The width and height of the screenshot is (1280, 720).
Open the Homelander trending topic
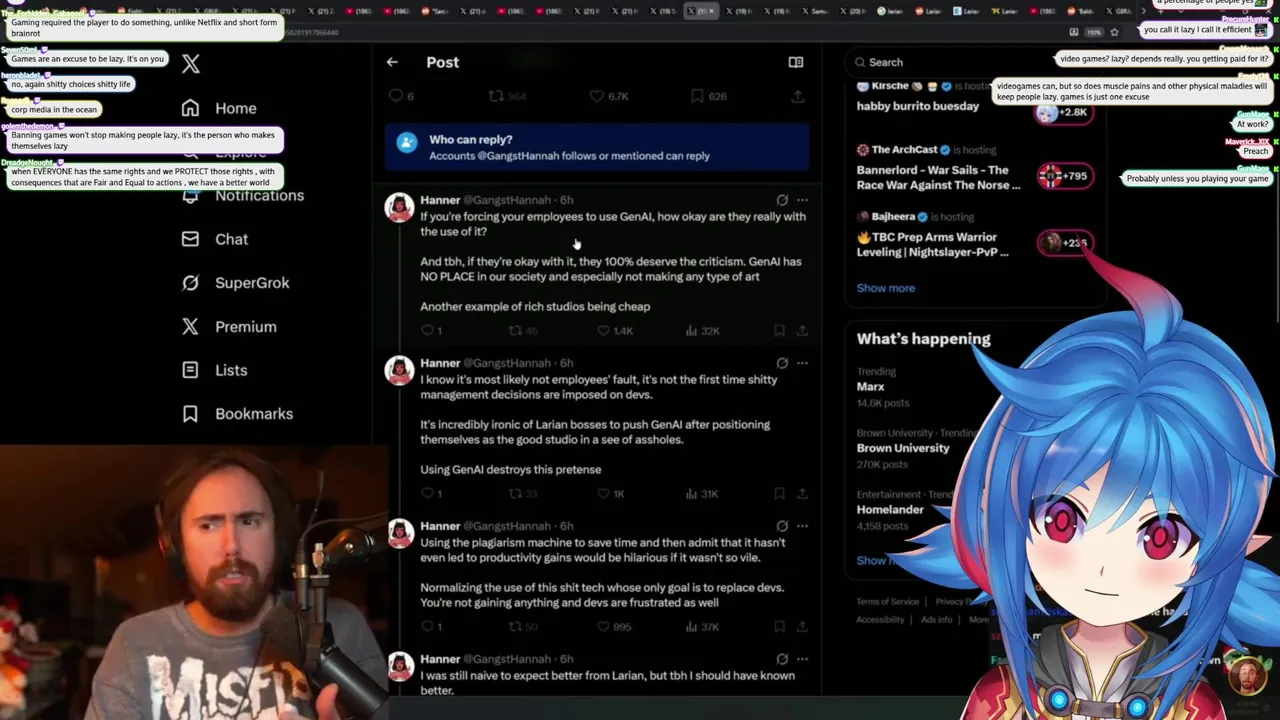pyautogui.click(x=890, y=510)
